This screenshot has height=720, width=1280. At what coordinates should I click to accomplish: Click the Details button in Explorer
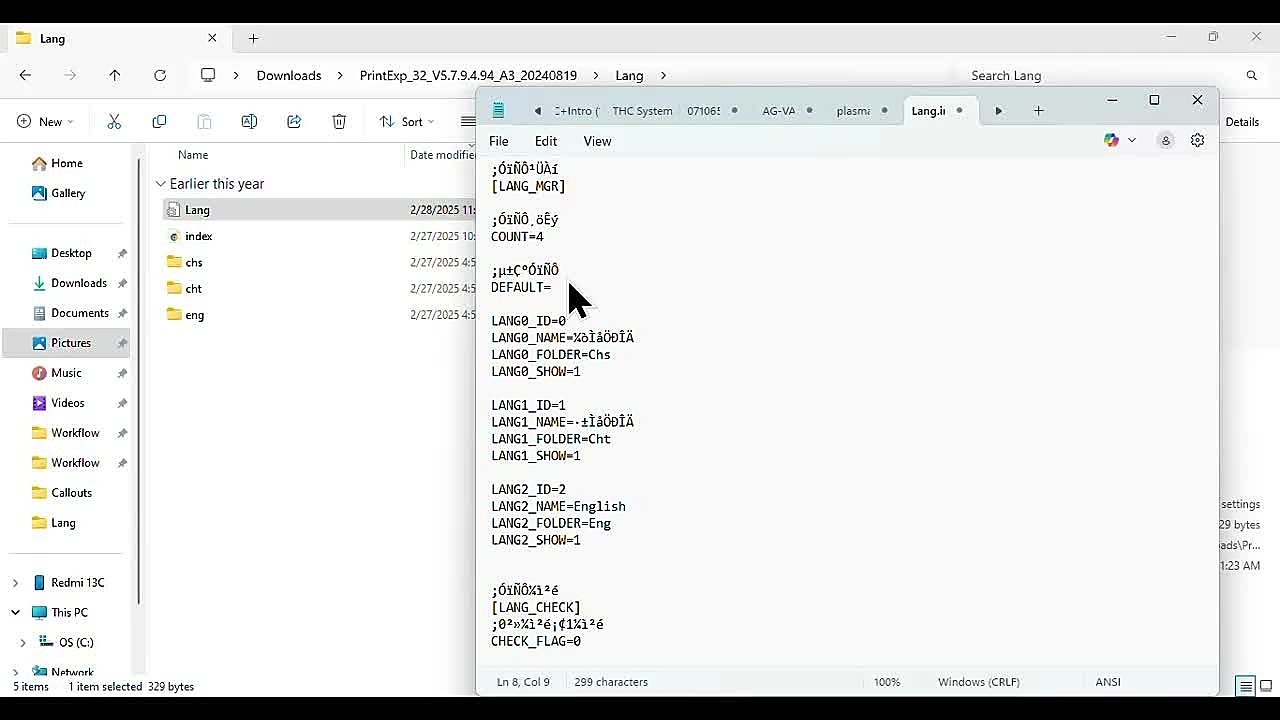tap(1241, 121)
